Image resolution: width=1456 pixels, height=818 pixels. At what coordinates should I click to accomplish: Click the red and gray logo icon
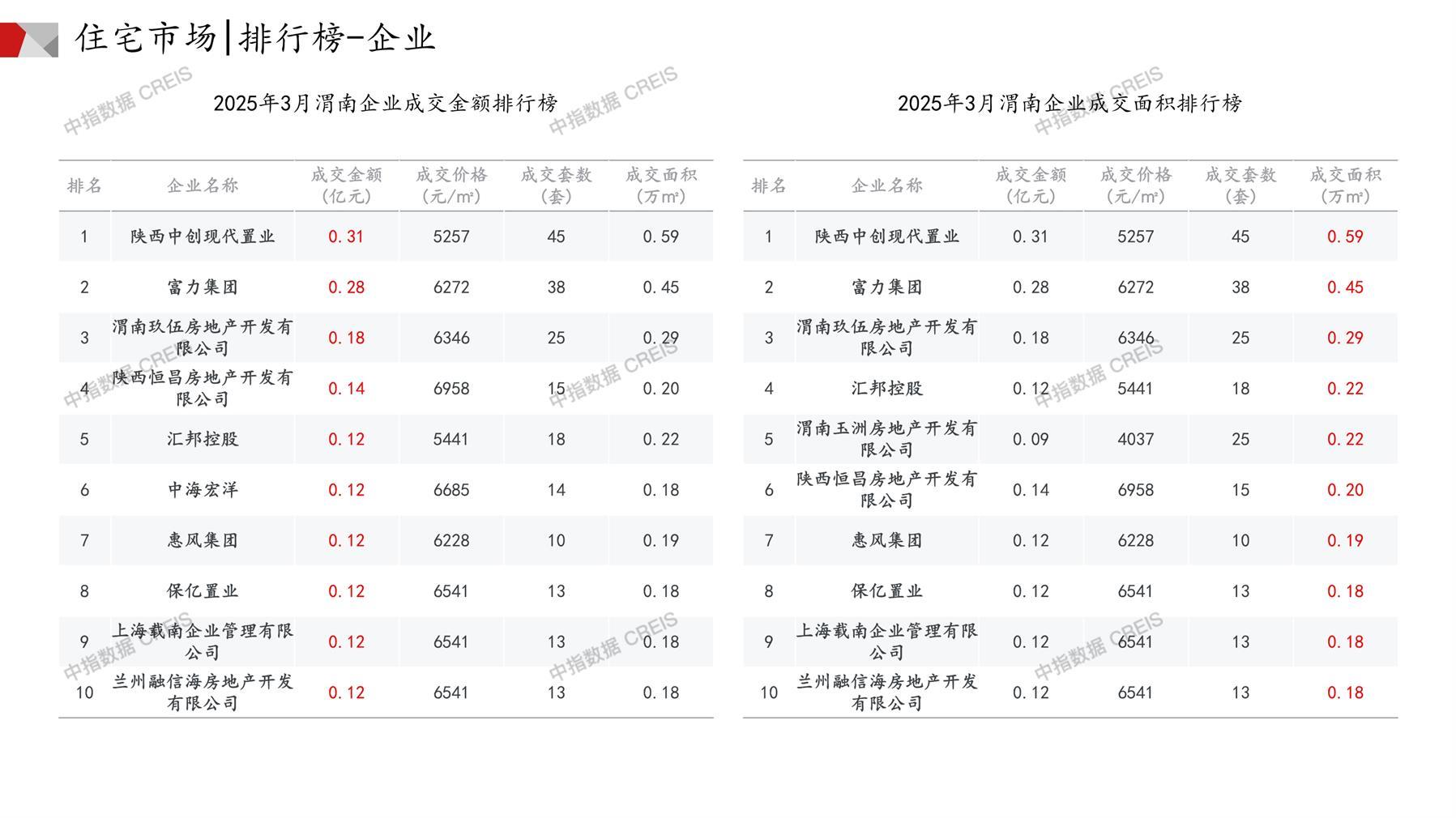point(29,40)
